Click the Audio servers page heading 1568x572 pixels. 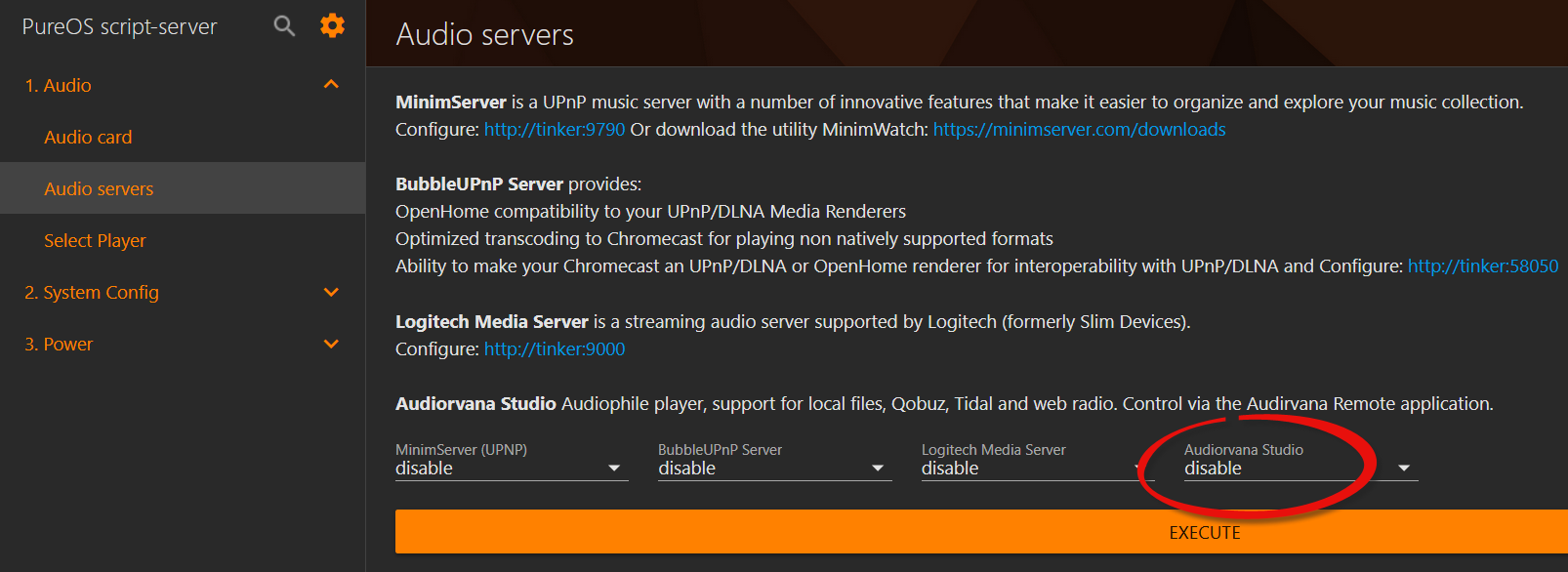pos(485,34)
